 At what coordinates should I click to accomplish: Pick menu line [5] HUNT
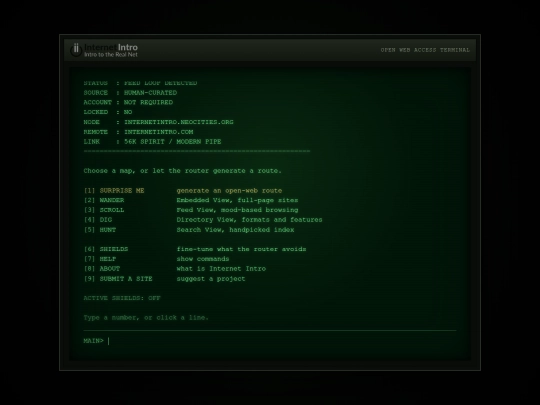point(189,230)
